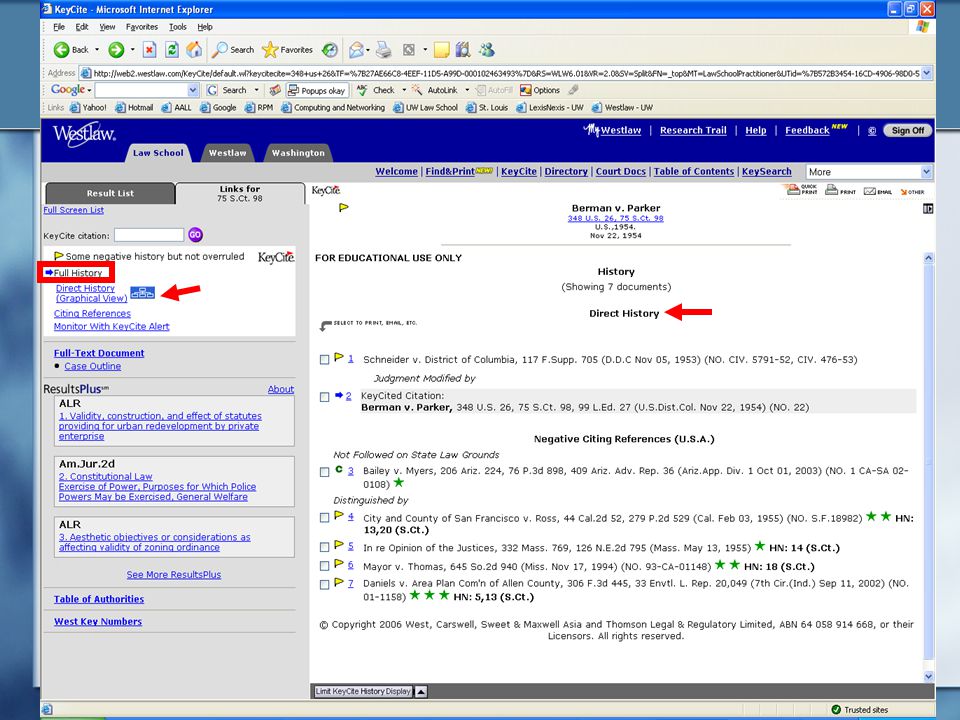Click the Citing References link
Image resolution: width=960 pixels, height=720 pixels.
[x=92, y=313]
